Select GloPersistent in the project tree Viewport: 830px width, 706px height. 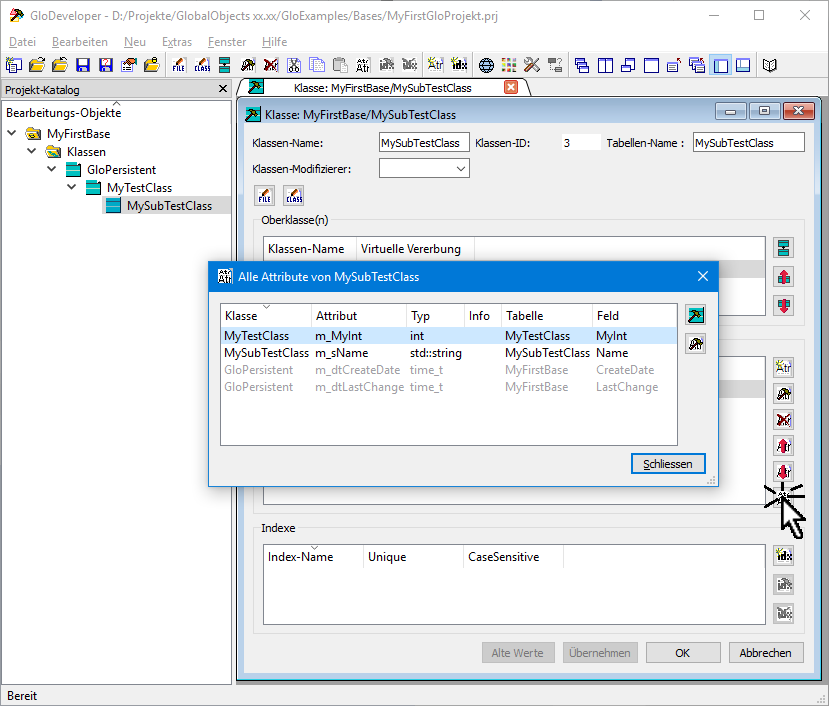(121, 170)
